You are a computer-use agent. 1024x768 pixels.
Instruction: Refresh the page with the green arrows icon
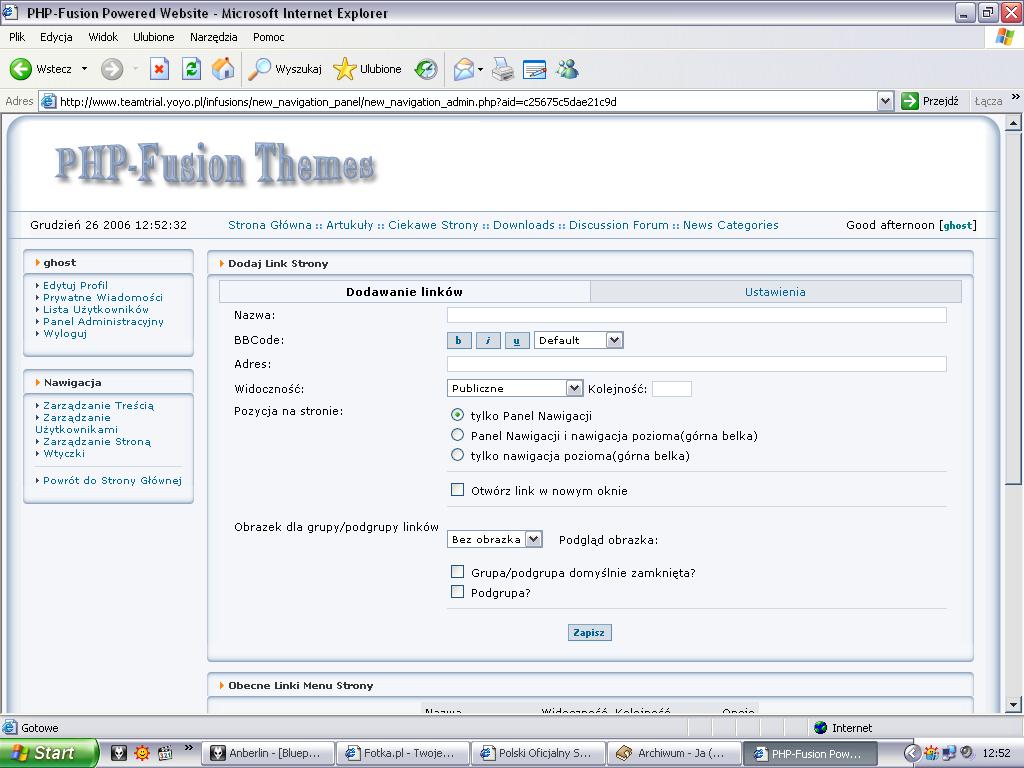pos(191,69)
